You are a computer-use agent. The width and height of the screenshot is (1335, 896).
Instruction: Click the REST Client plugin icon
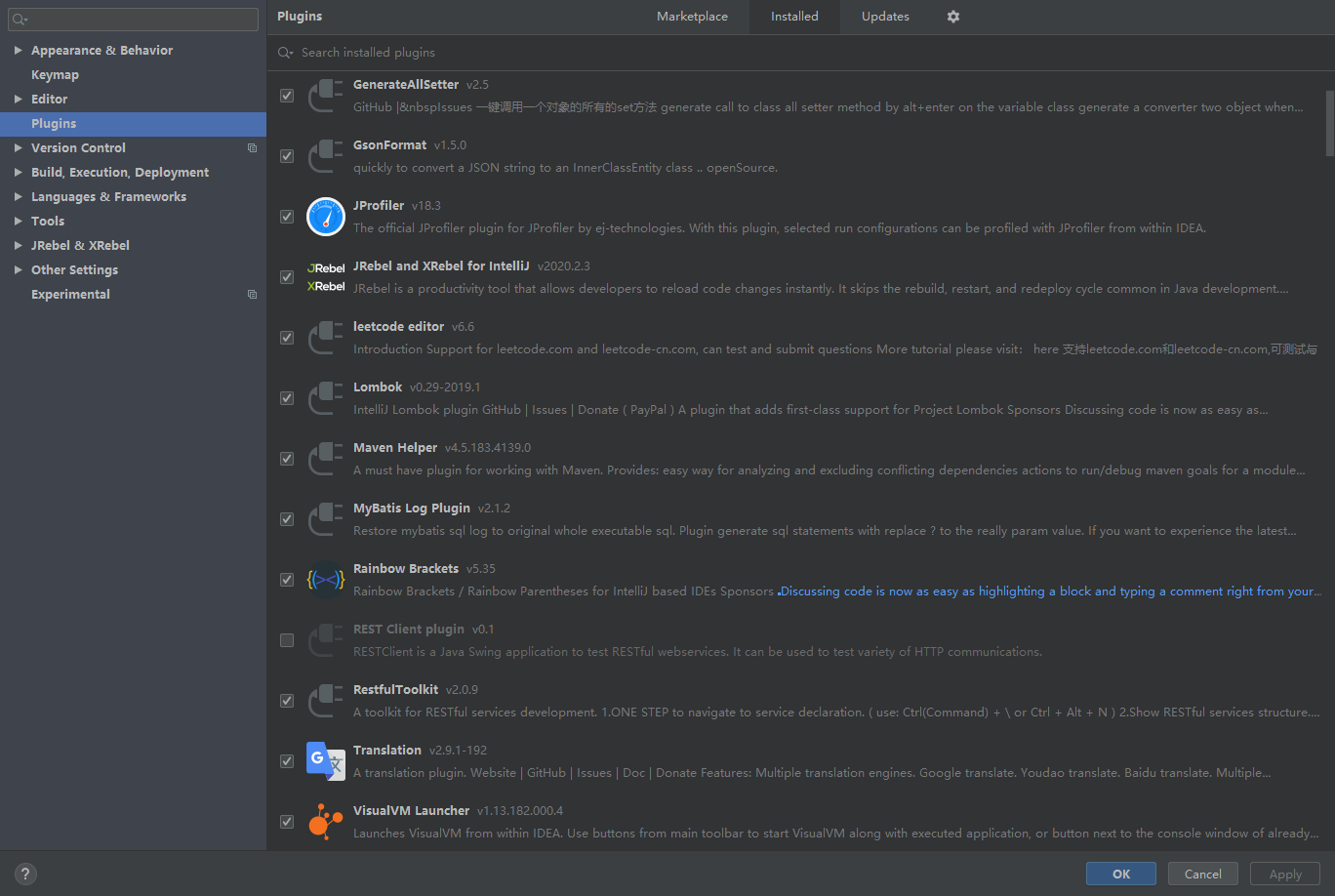326,640
